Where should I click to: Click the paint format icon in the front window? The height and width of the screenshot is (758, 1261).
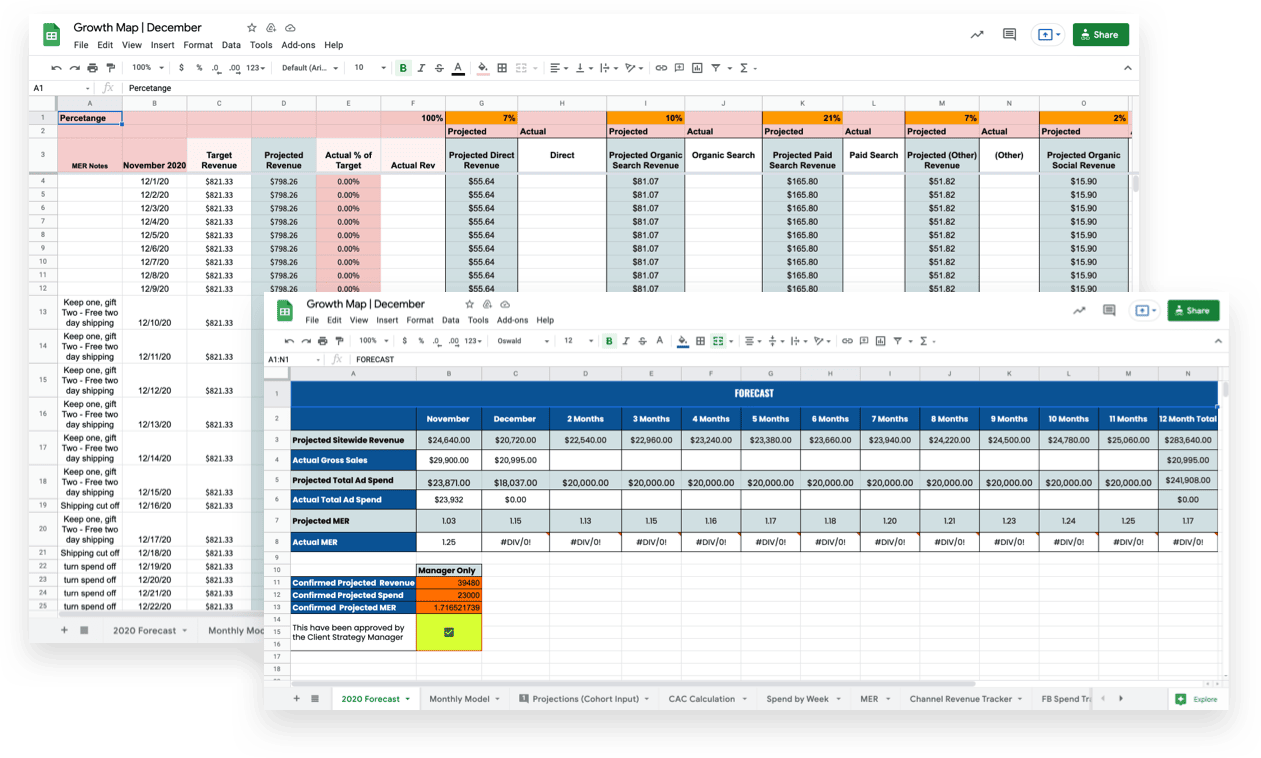click(339, 341)
